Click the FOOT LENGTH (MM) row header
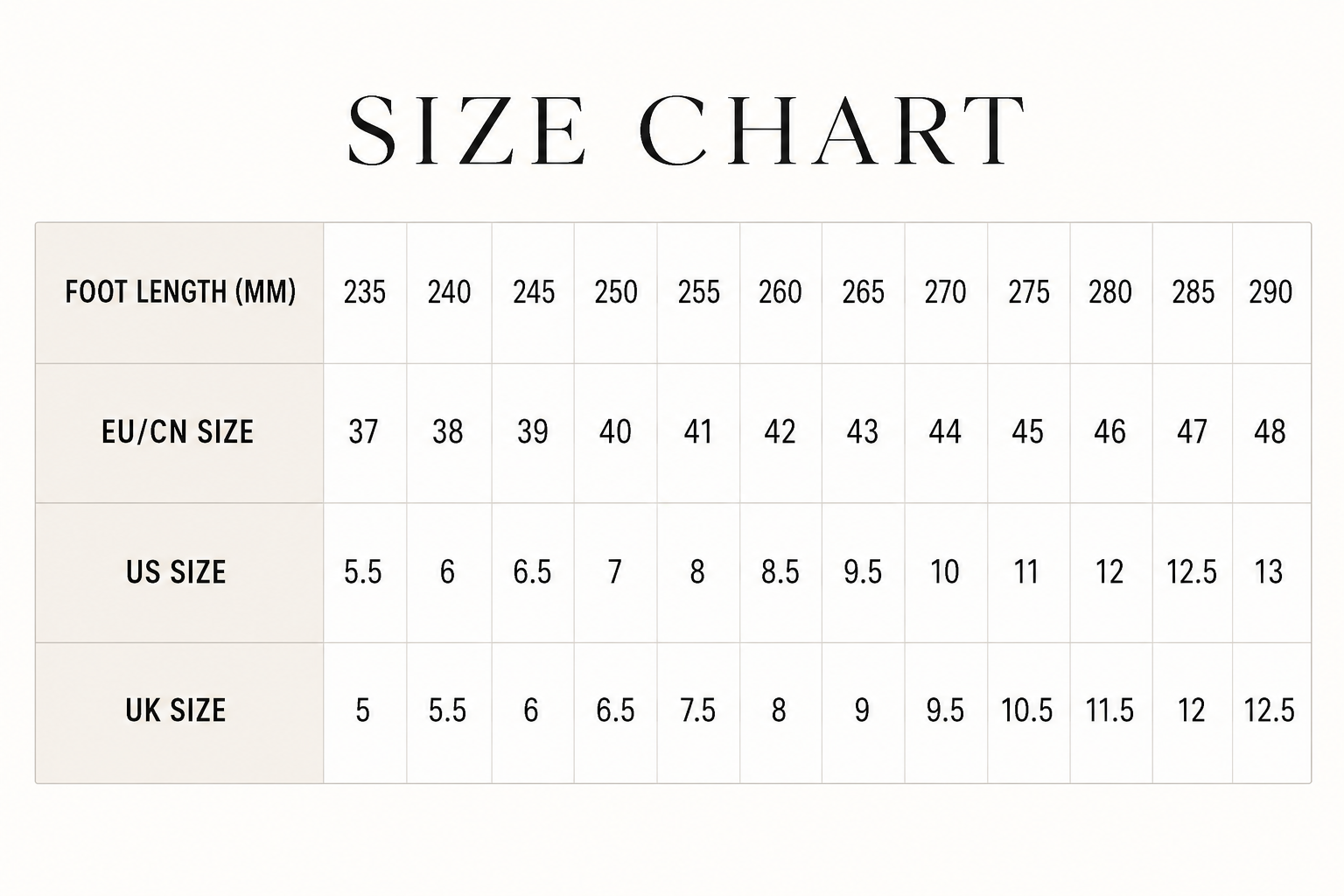1344x896 pixels. coord(179,293)
